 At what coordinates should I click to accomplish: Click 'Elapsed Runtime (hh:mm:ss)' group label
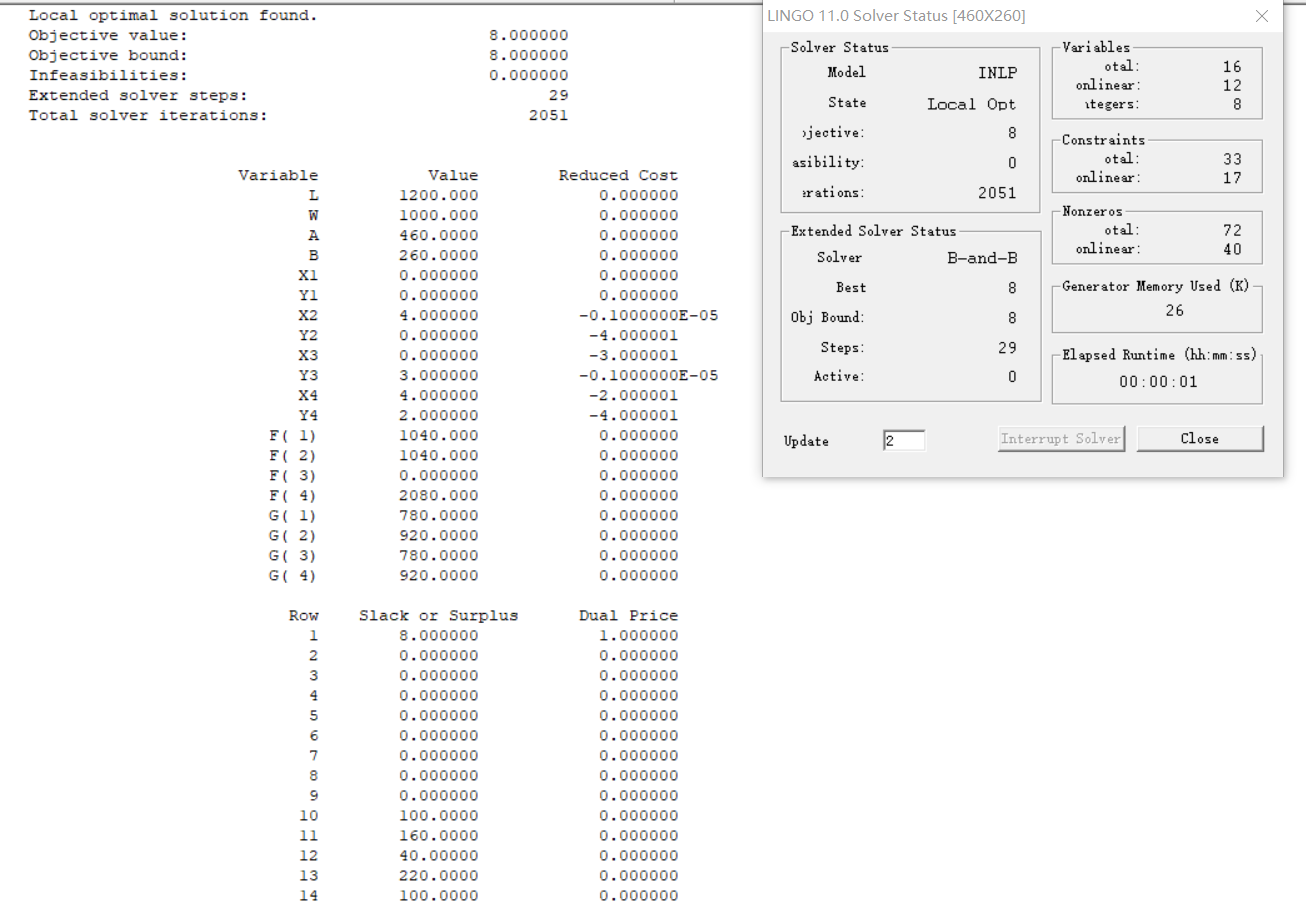[x=1159, y=355]
